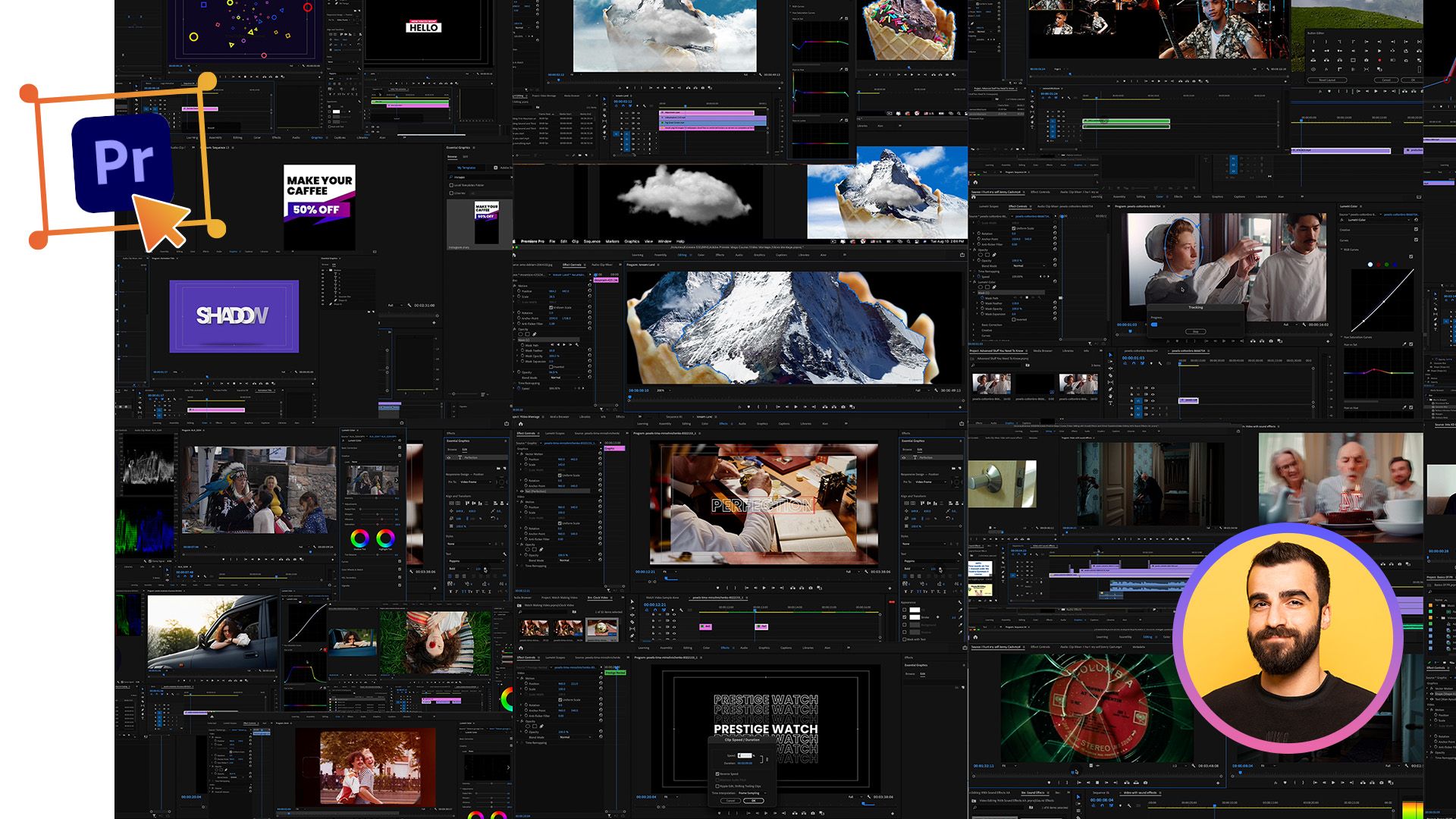
Task: Select the Type tool in timeline toolbar
Action: pos(1110,403)
